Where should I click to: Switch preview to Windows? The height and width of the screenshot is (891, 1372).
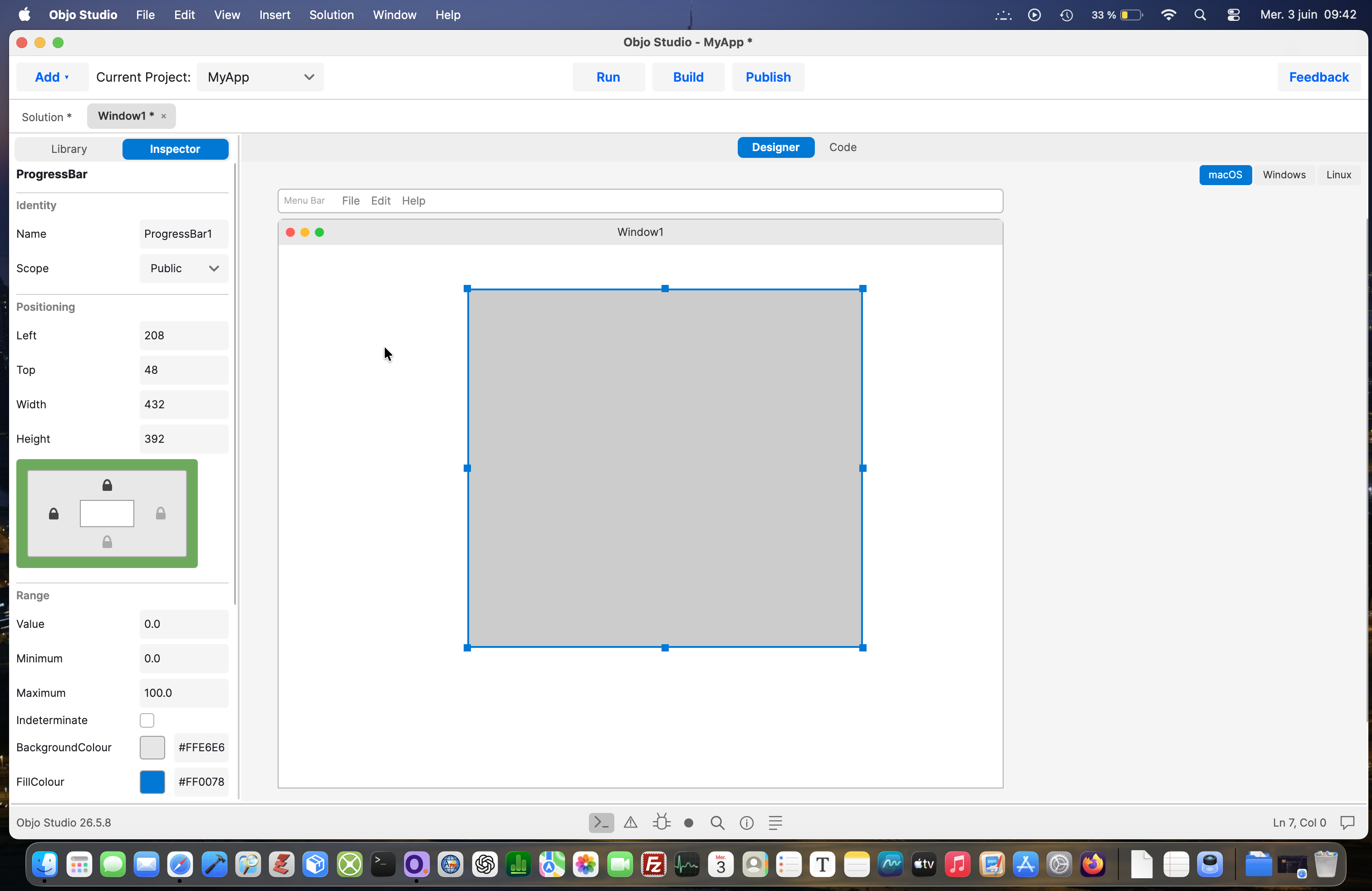click(x=1284, y=175)
